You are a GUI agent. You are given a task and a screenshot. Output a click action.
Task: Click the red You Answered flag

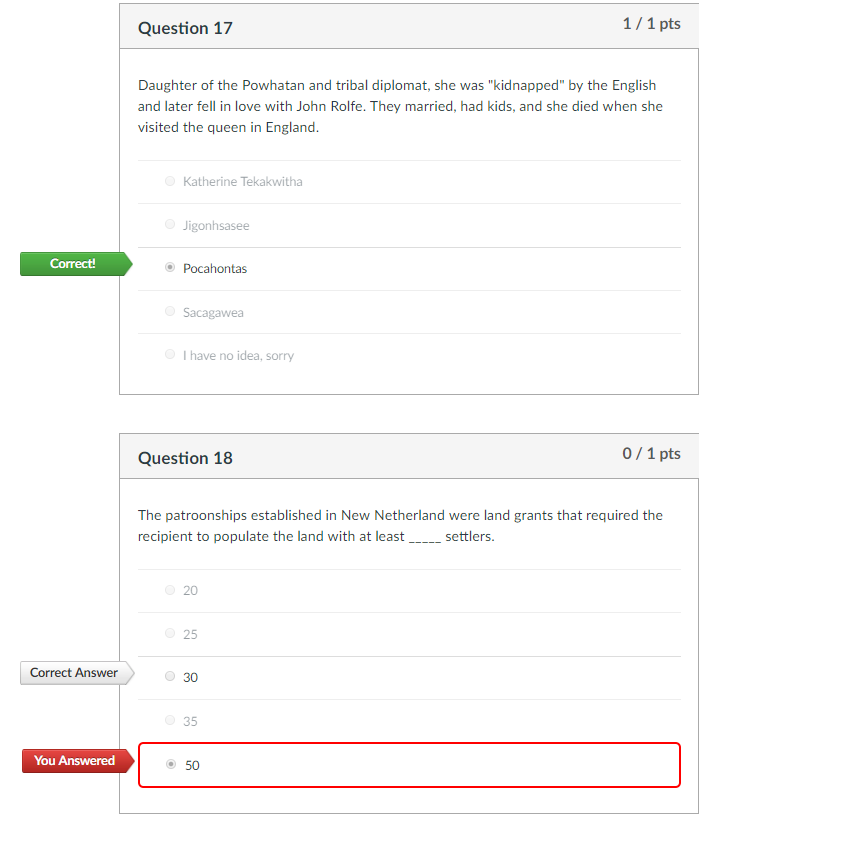(78, 761)
